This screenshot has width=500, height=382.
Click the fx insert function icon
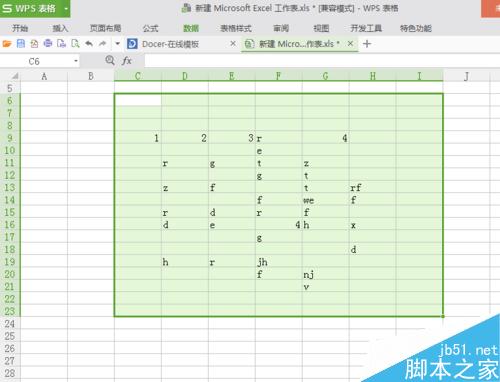click(126, 61)
